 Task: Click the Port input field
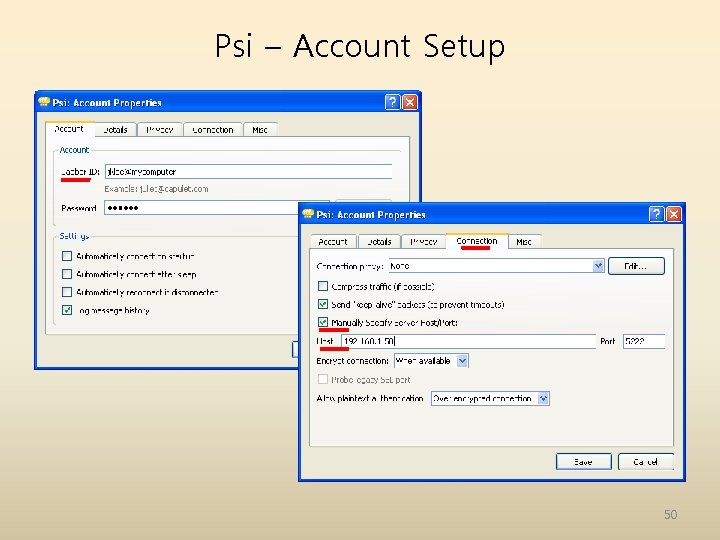click(x=644, y=341)
